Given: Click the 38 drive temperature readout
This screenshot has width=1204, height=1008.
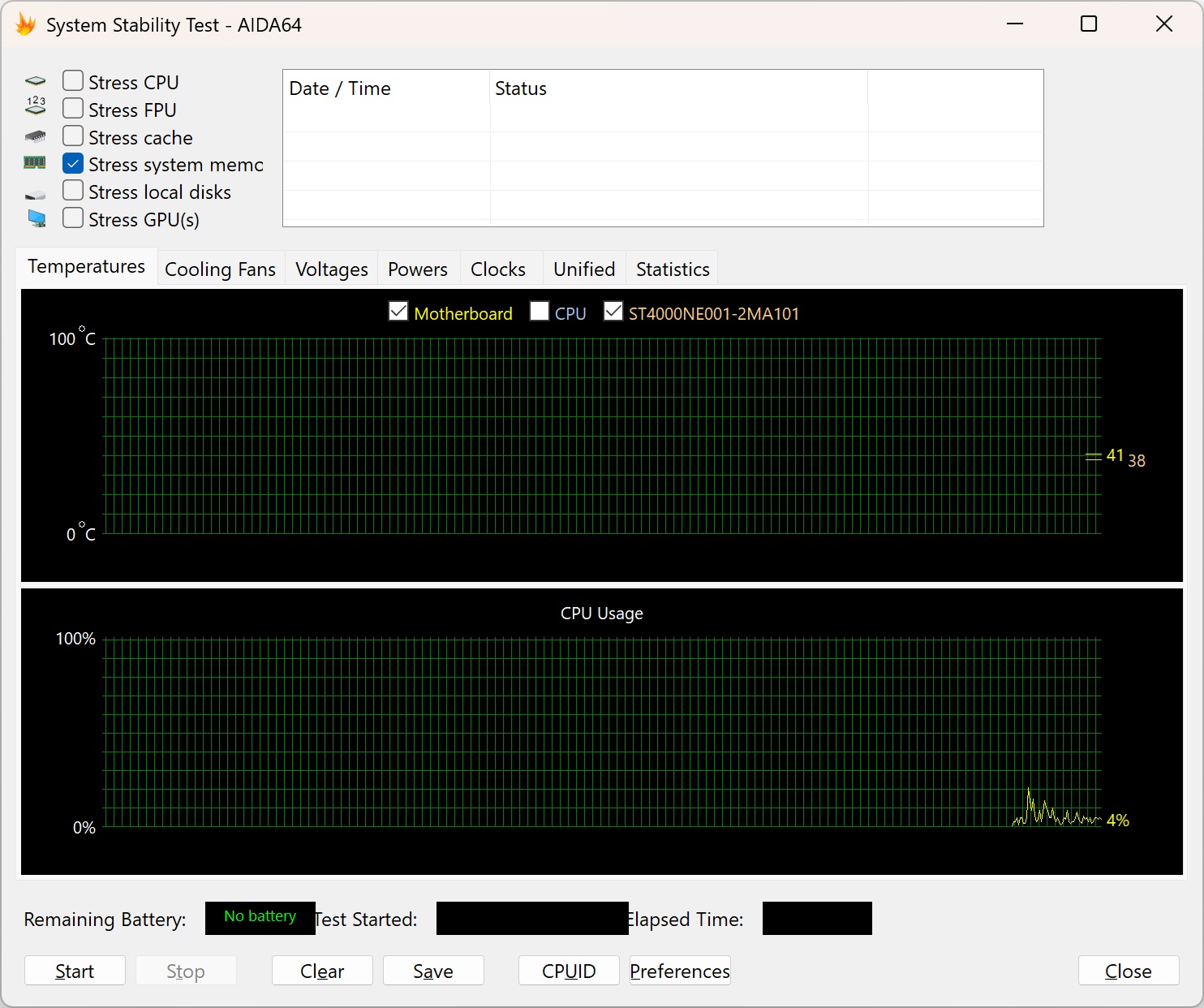Looking at the screenshot, I should pyautogui.click(x=1137, y=460).
